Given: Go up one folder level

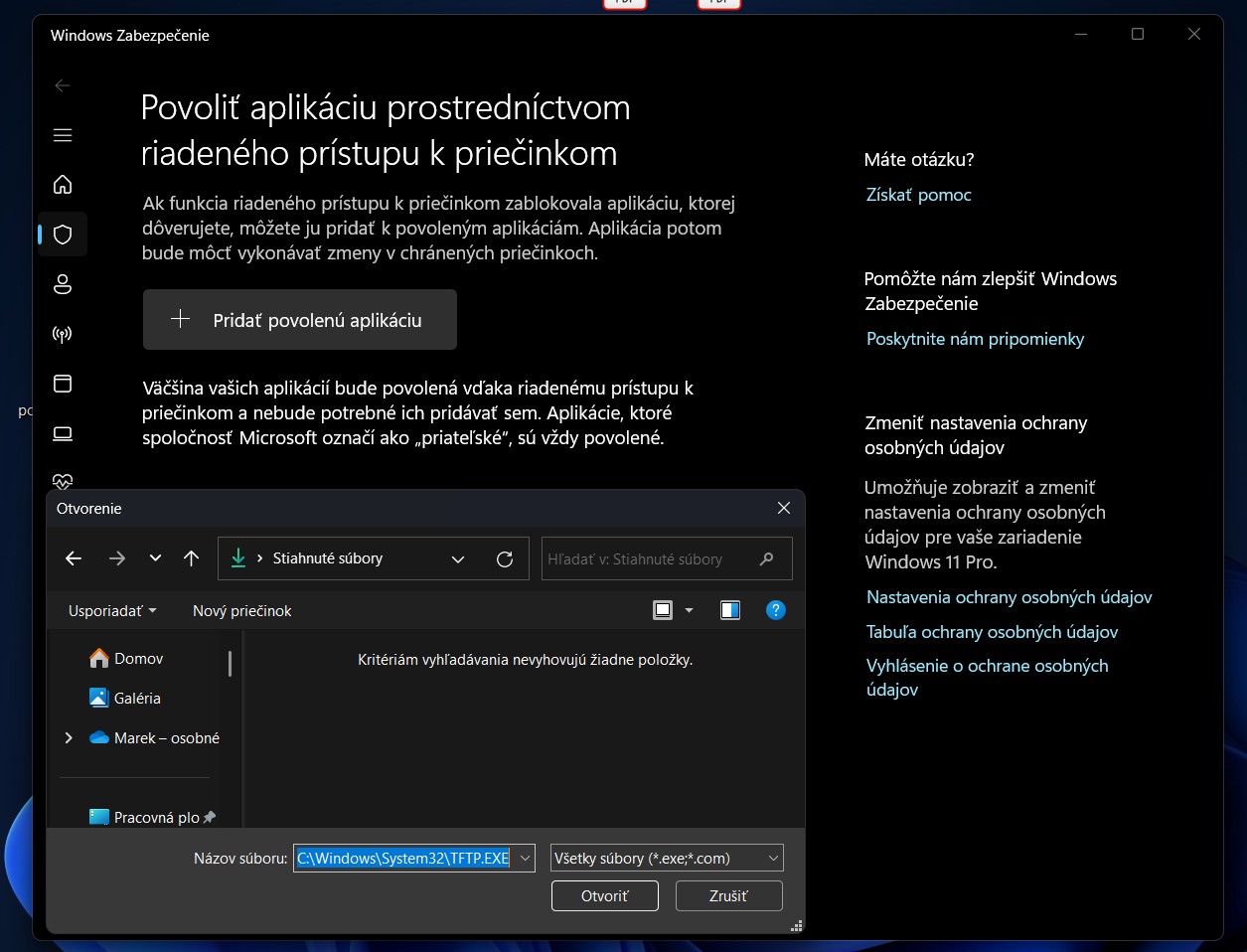Looking at the screenshot, I should click(192, 558).
